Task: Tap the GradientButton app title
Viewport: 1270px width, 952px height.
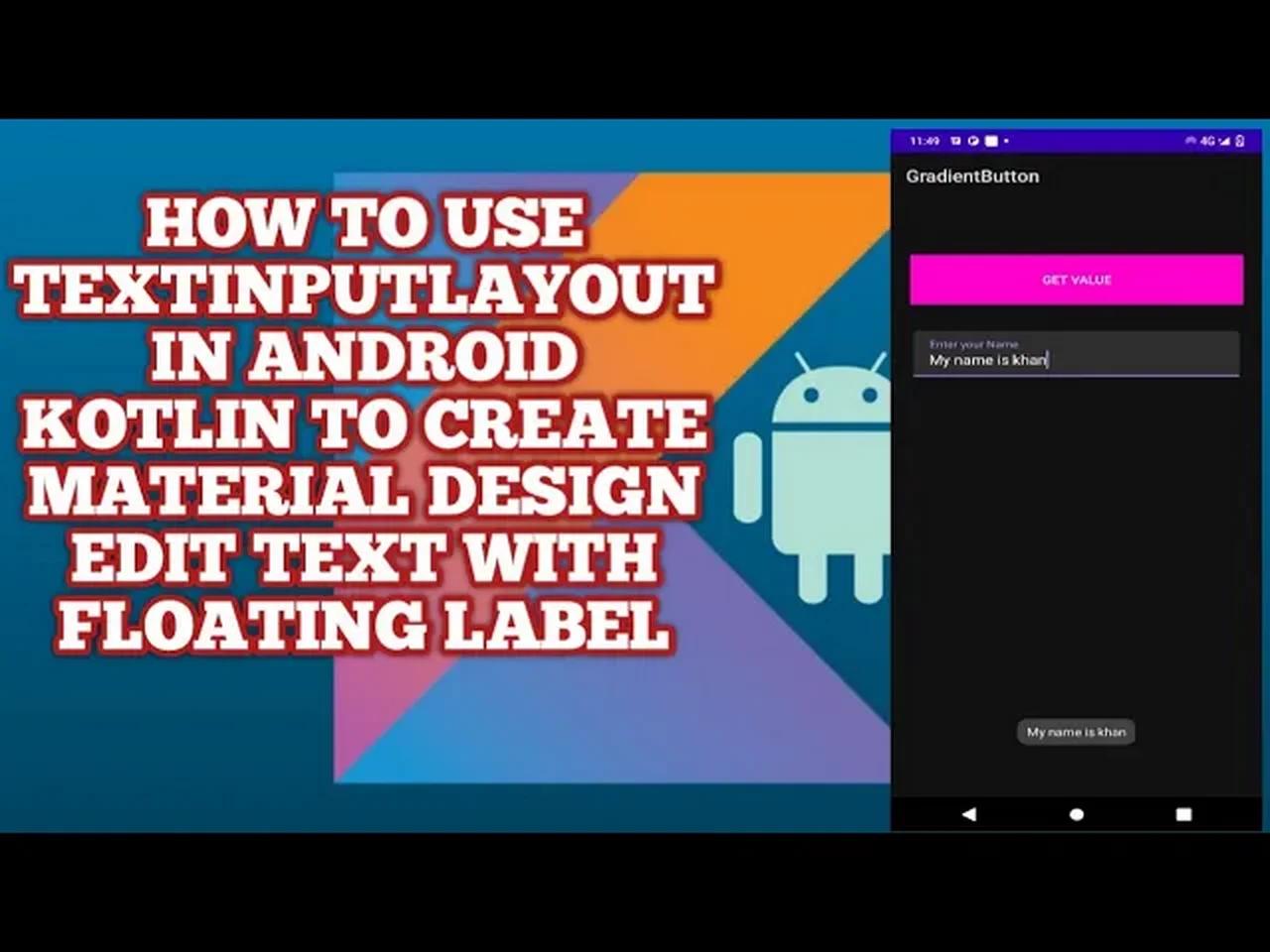Action: pos(972,177)
